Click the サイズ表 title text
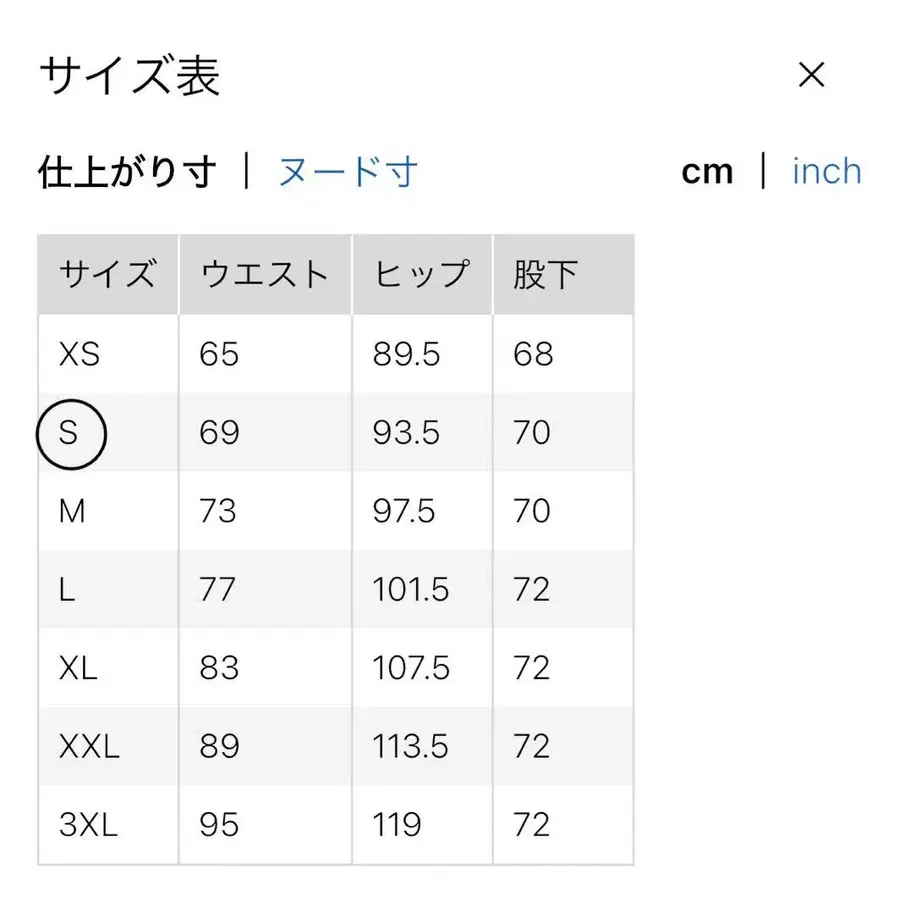The image size is (900, 900). coord(131,75)
